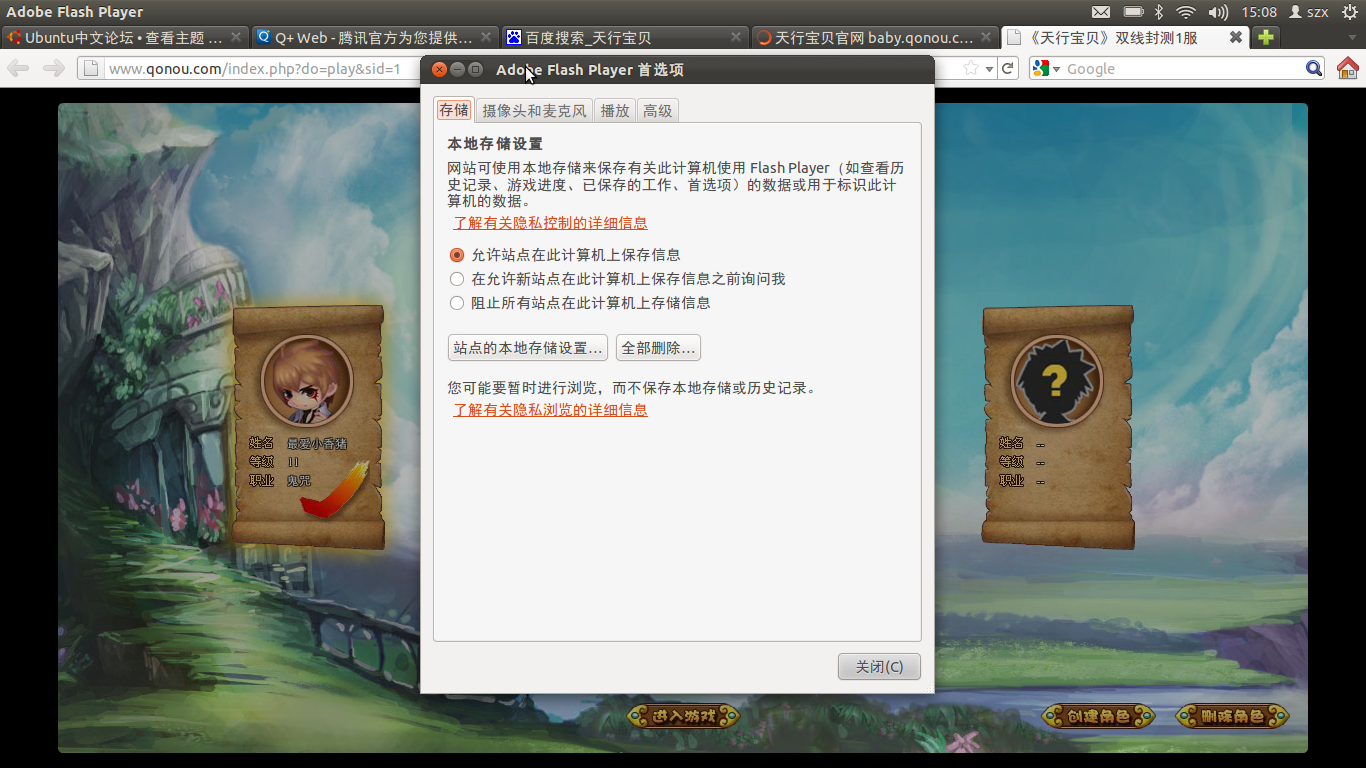Select 允许站点在此计算机上保存信息 radio option
This screenshot has width=1366, height=768.
pos(566,255)
